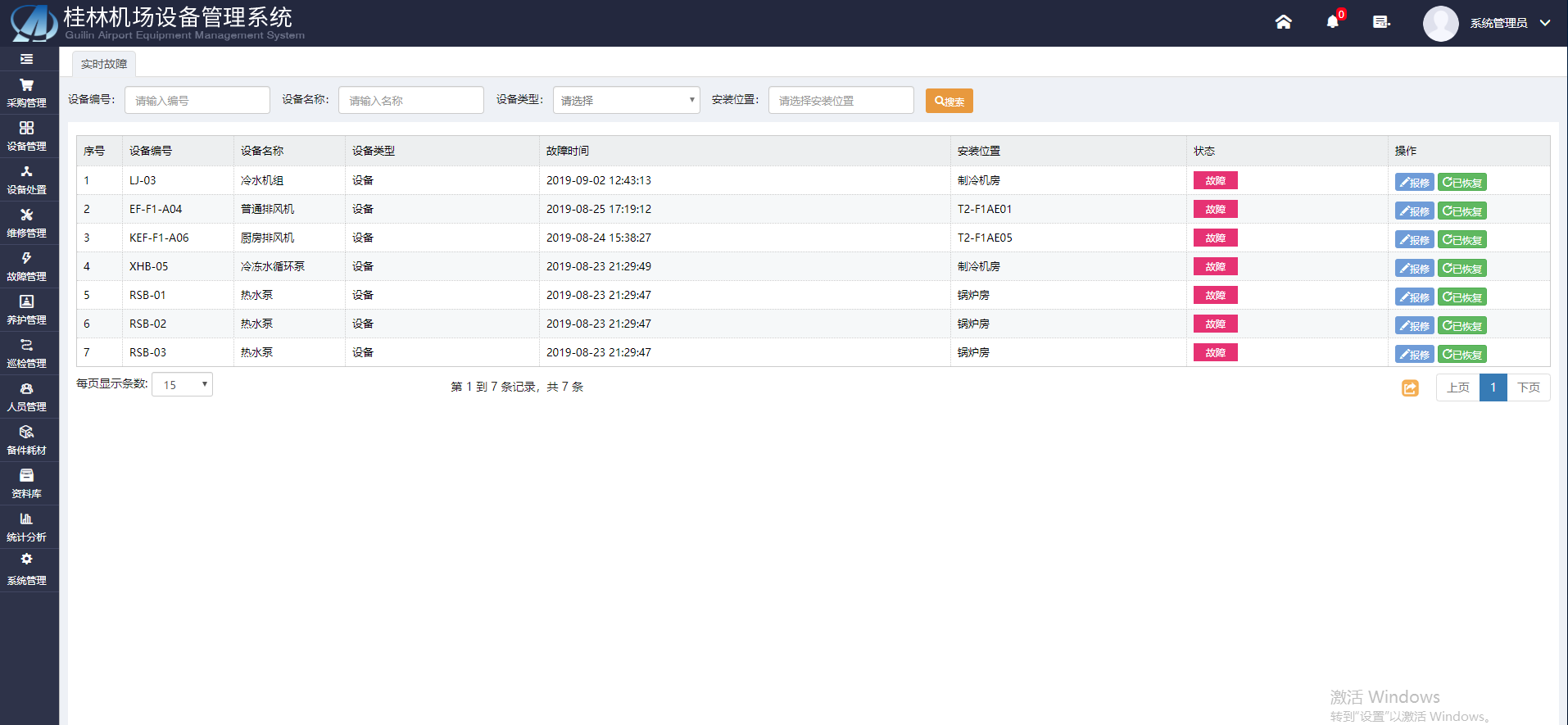This screenshot has width=1568, height=725.
Task: Open 系统管理 gear sidebar icon
Action: click(x=27, y=560)
